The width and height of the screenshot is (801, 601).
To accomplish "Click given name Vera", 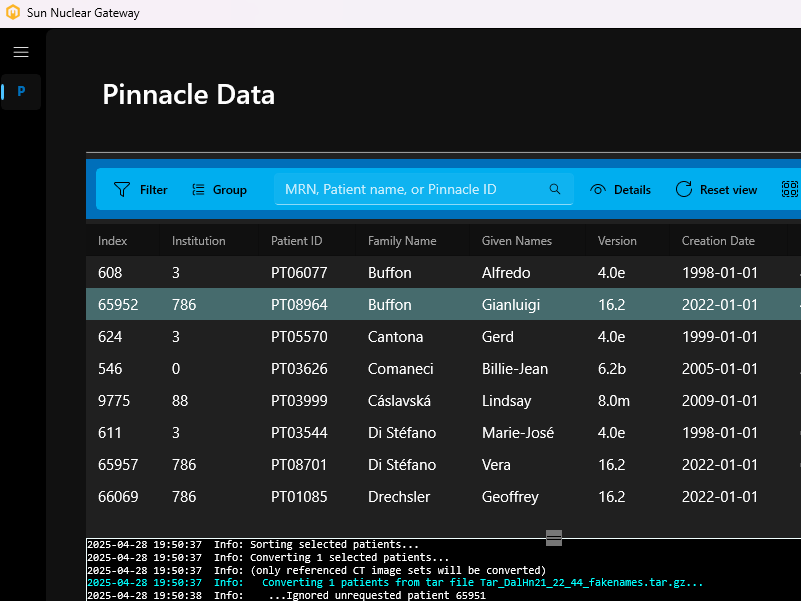I will coord(496,465).
